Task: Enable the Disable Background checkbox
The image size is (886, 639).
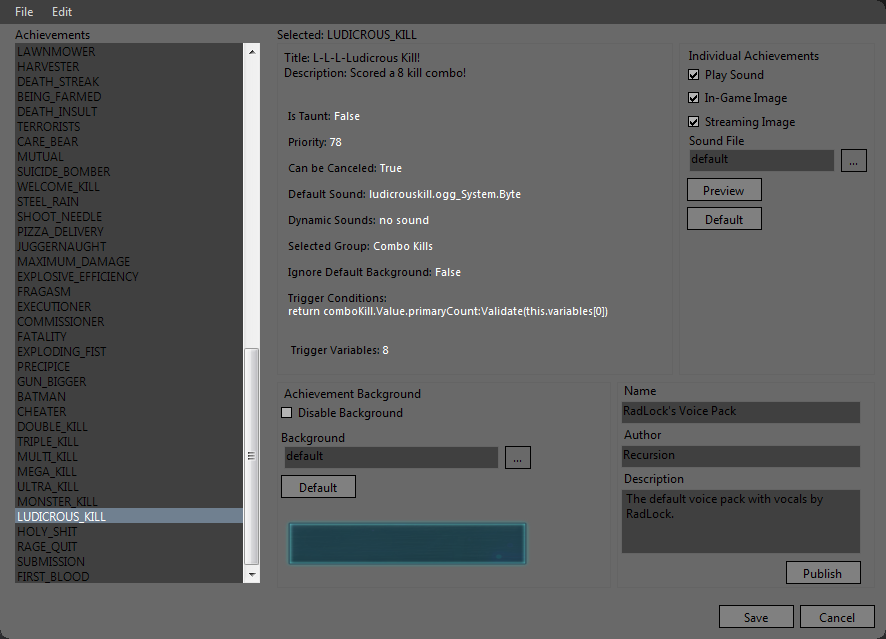Action: (x=287, y=413)
